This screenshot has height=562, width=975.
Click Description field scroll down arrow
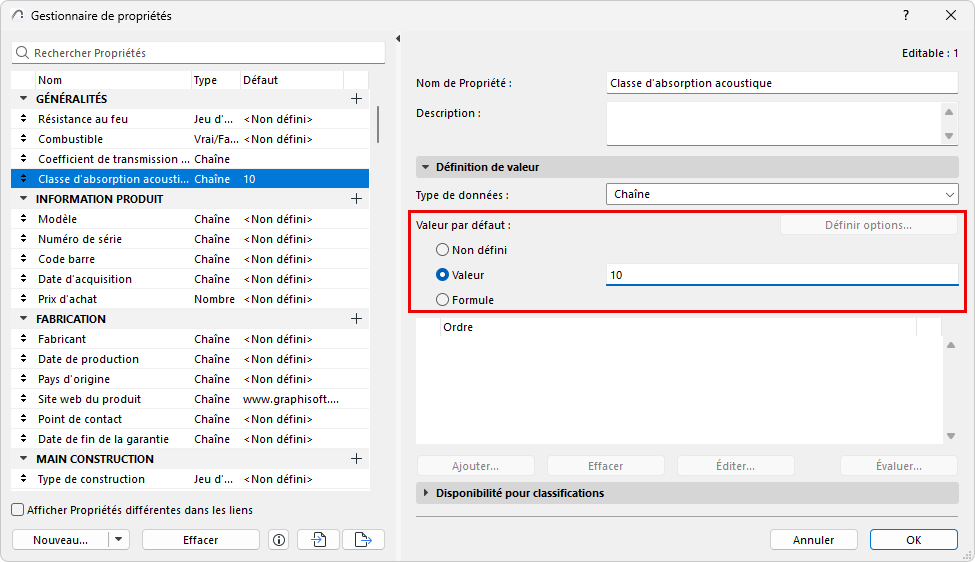[949, 136]
